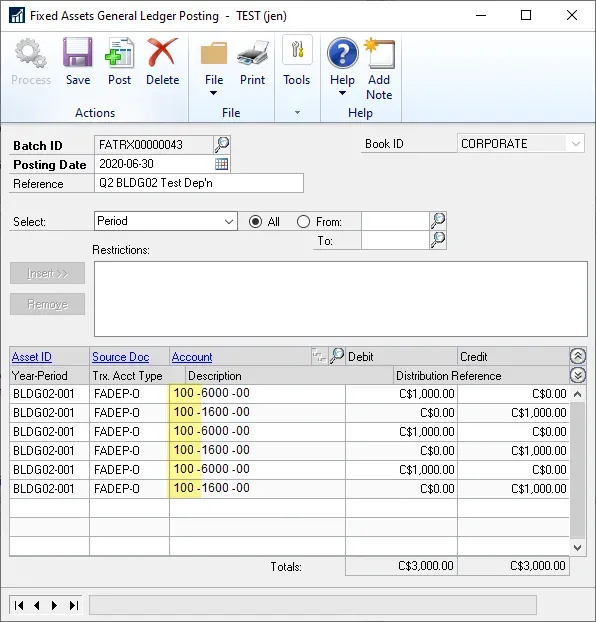This screenshot has width=596, height=622.
Task: Select the All radio button
Action: coord(255,221)
